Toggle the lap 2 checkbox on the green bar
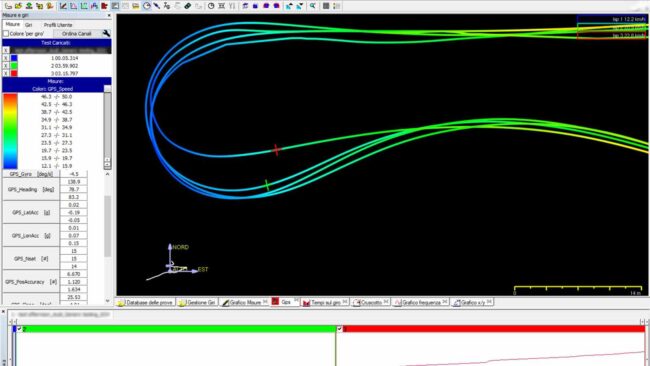 click(x=19, y=329)
